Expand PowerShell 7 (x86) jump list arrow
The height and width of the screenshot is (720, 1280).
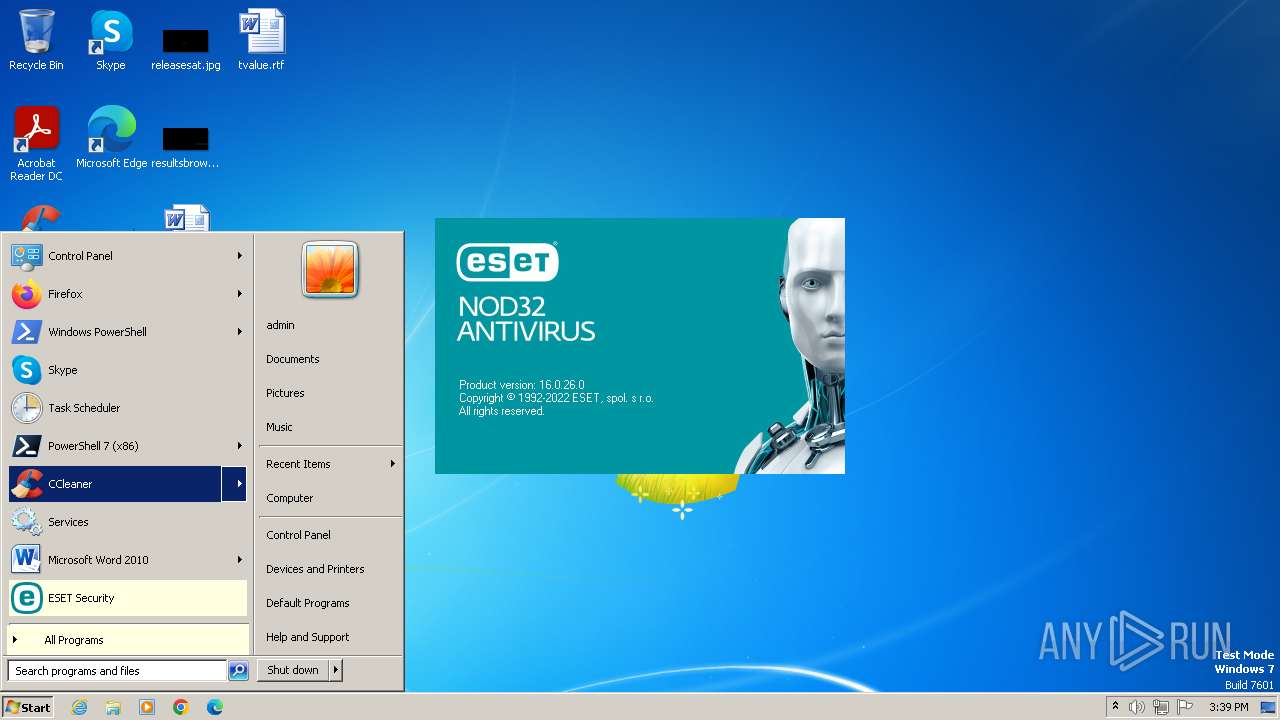(x=240, y=446)
